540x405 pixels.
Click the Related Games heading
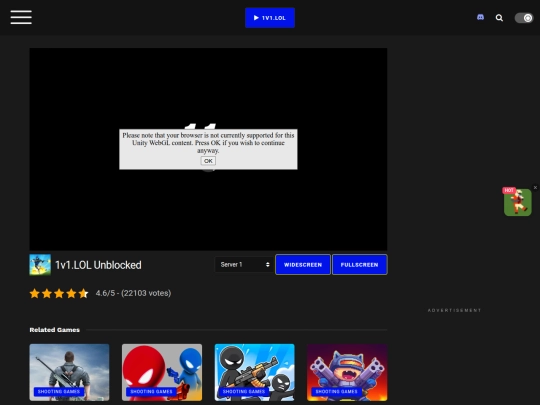pos(54,330)
